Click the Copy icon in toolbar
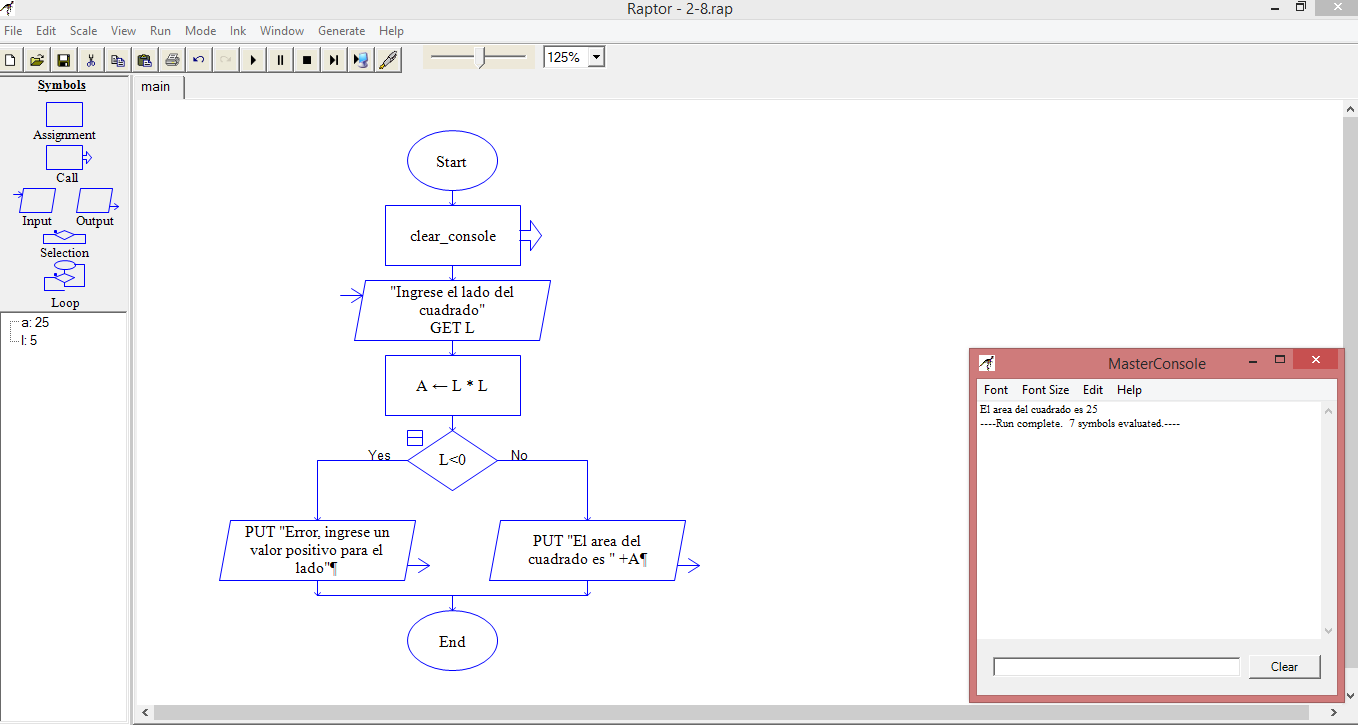Screen dimensions: 1358x725 tap(118, 60)
